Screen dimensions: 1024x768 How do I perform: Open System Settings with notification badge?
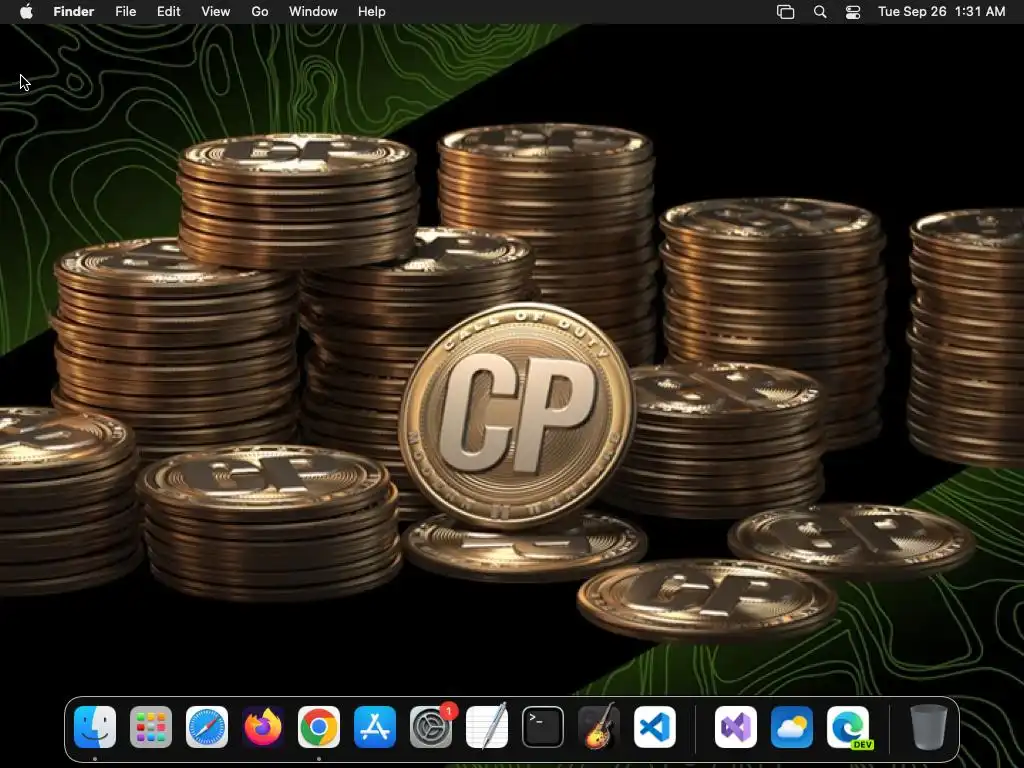click(431, 727)
